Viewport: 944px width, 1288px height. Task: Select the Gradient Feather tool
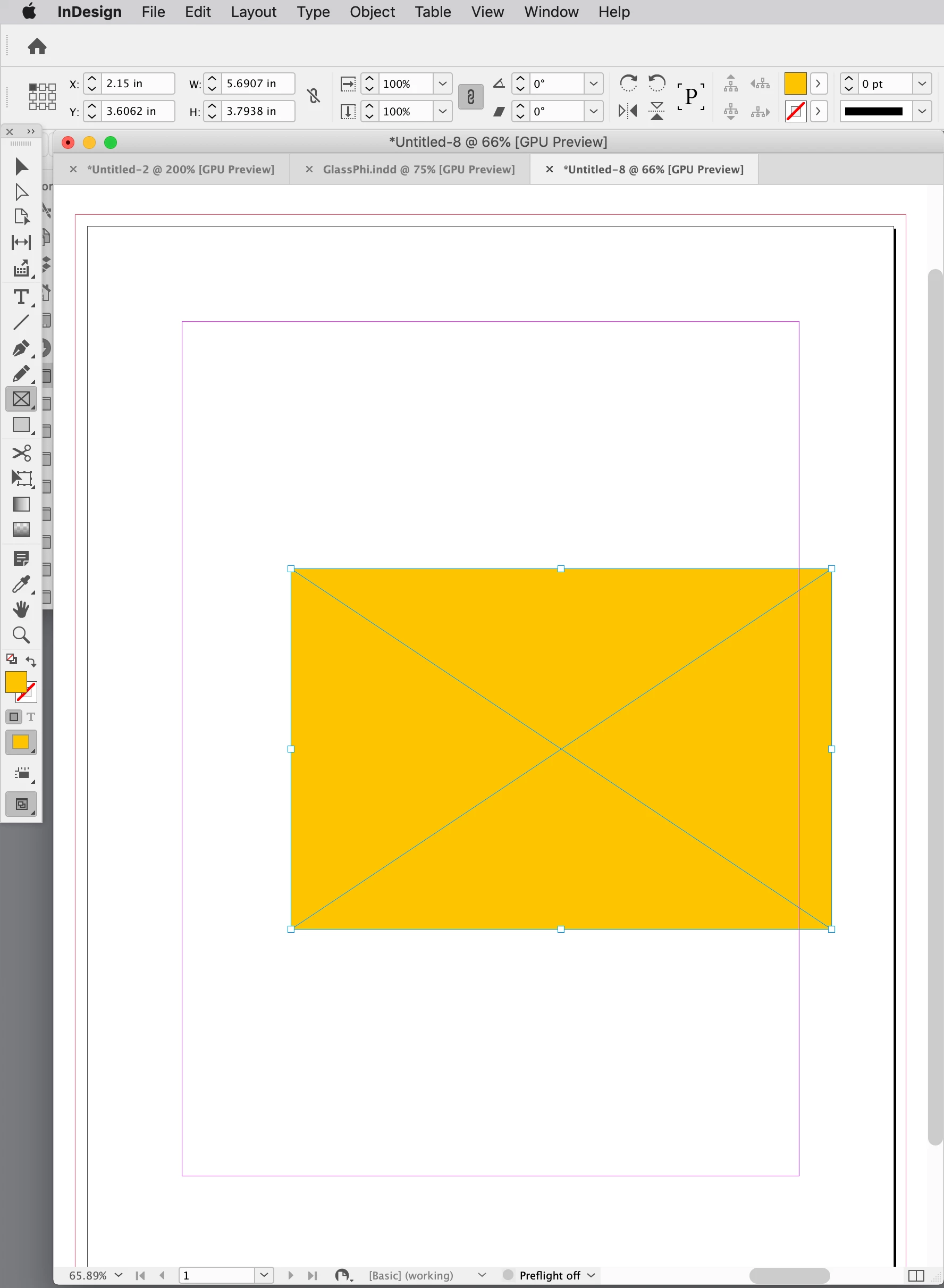pos(21,530)
